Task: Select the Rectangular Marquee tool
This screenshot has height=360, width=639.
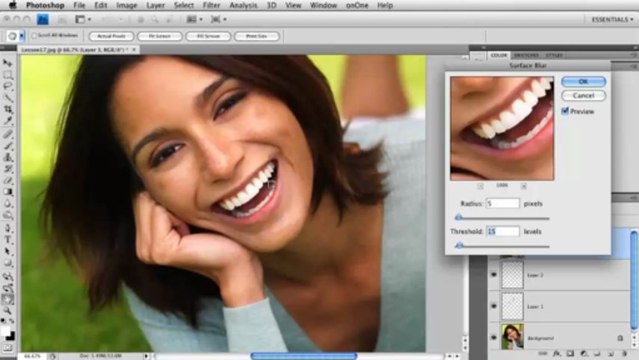Action: point(8,75)
